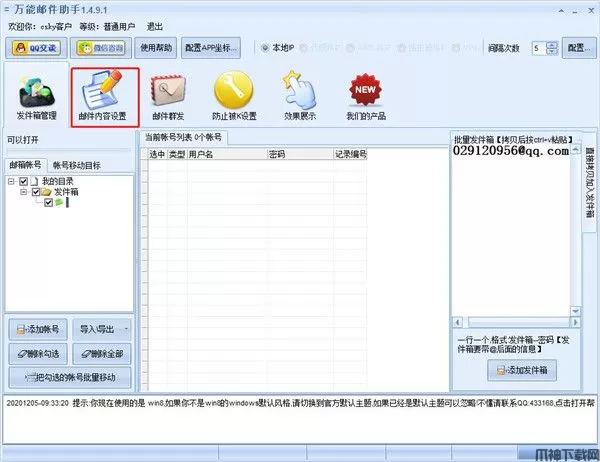Collapse the 发件箱 tree node
This screenshot has height=462, width=600.
pos(24,192)
